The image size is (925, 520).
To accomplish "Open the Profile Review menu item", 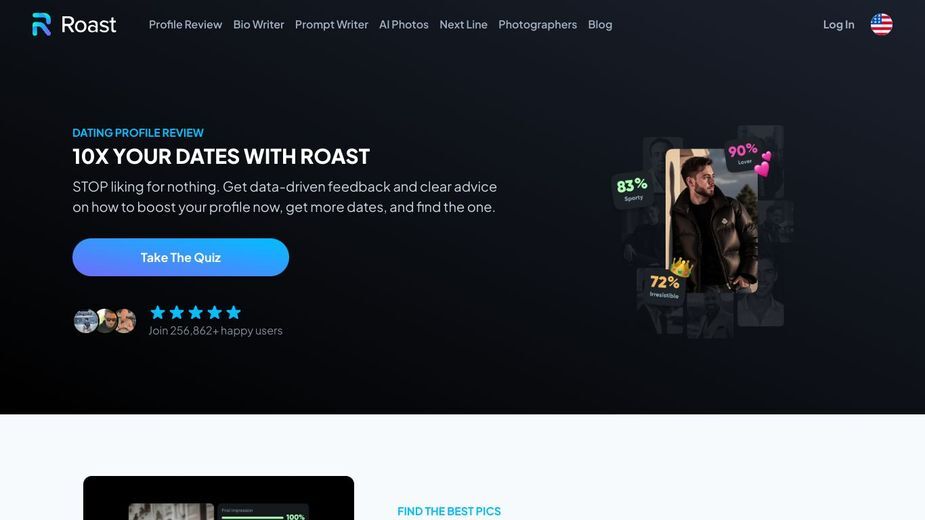I will click(185, 24).
